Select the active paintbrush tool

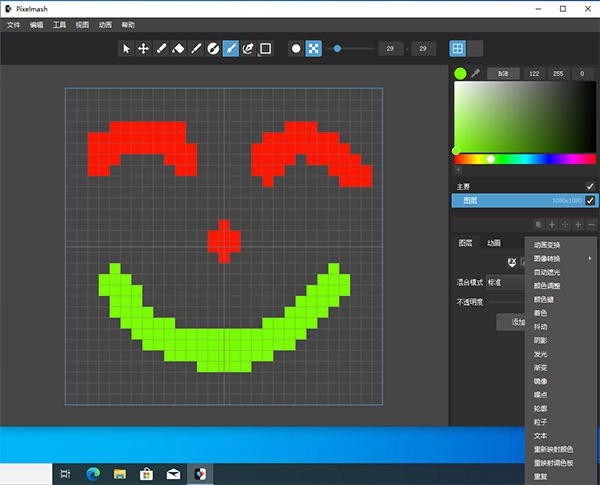pos(230,48)
